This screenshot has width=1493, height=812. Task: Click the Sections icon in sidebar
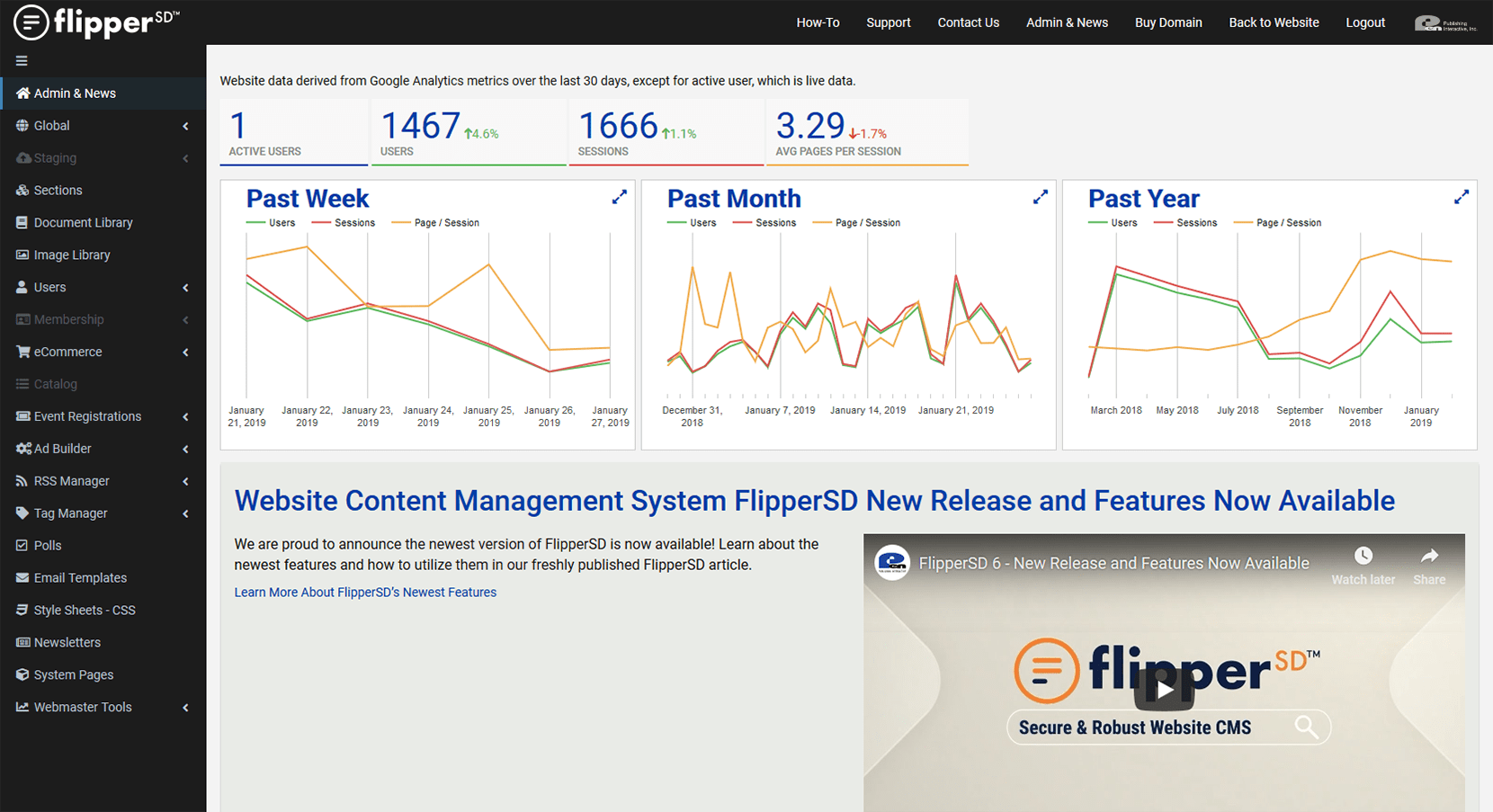(22, 191)
